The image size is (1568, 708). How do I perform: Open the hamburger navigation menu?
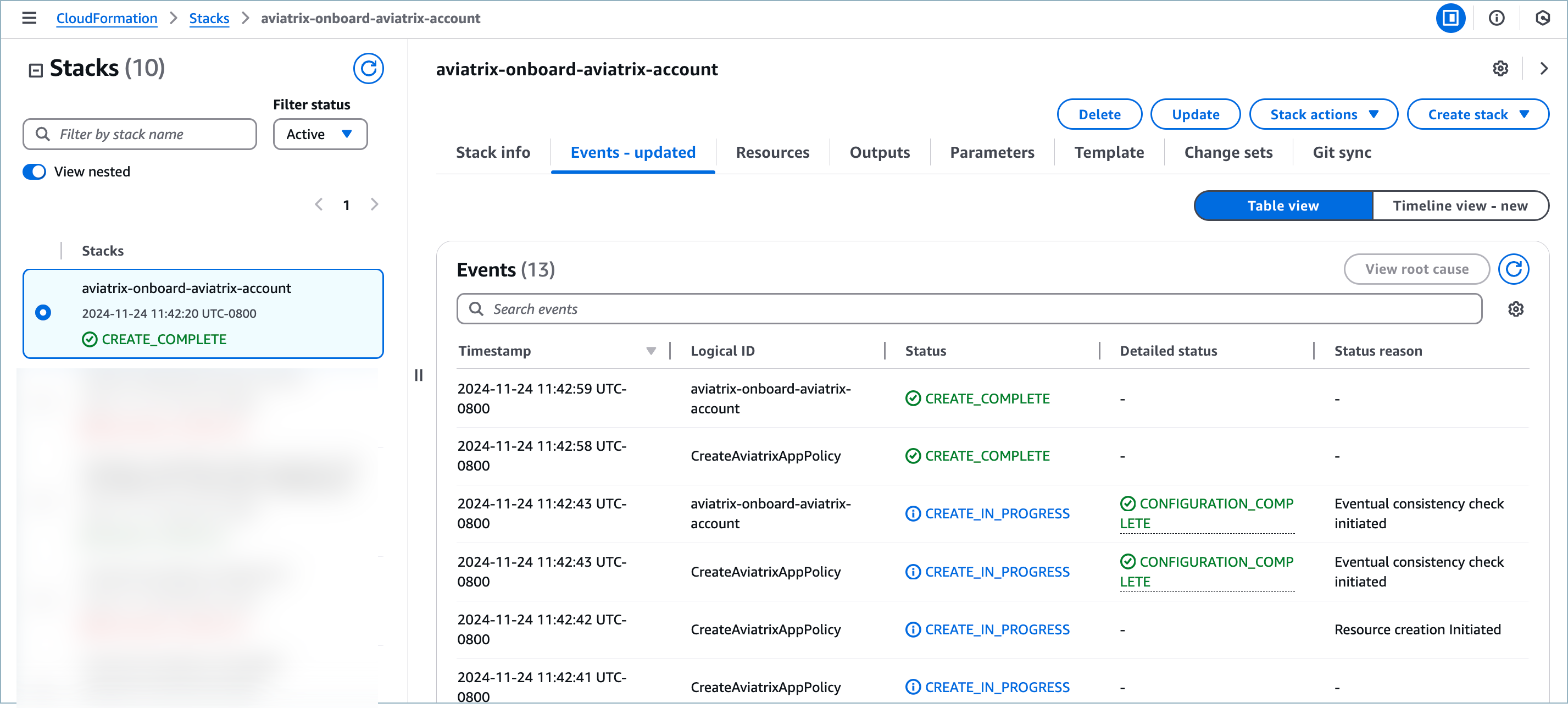[29, 18]
